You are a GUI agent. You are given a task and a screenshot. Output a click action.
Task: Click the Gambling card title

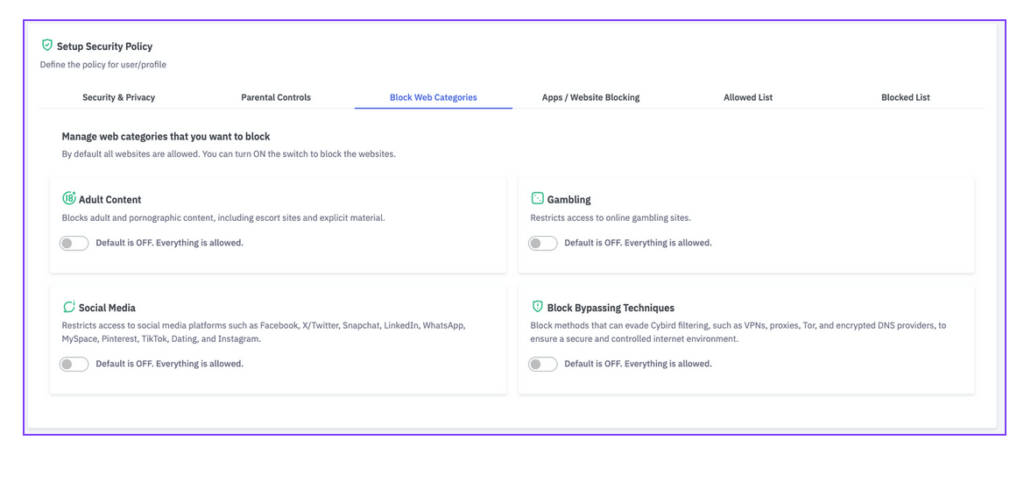(x=569, y=200)
